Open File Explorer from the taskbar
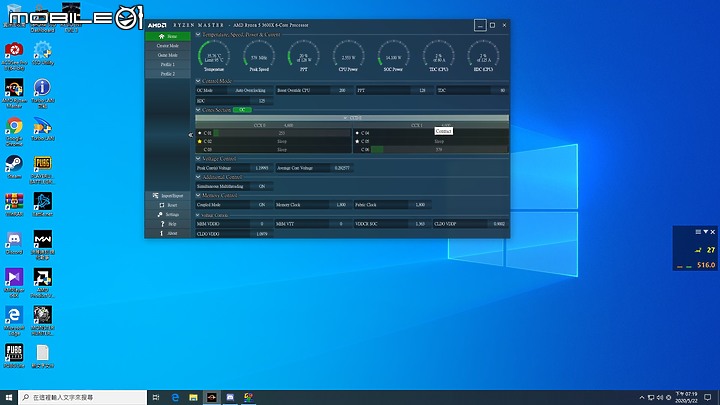This screenshot has width=720, height=405. pyautogui.click(x=193, y=398)
